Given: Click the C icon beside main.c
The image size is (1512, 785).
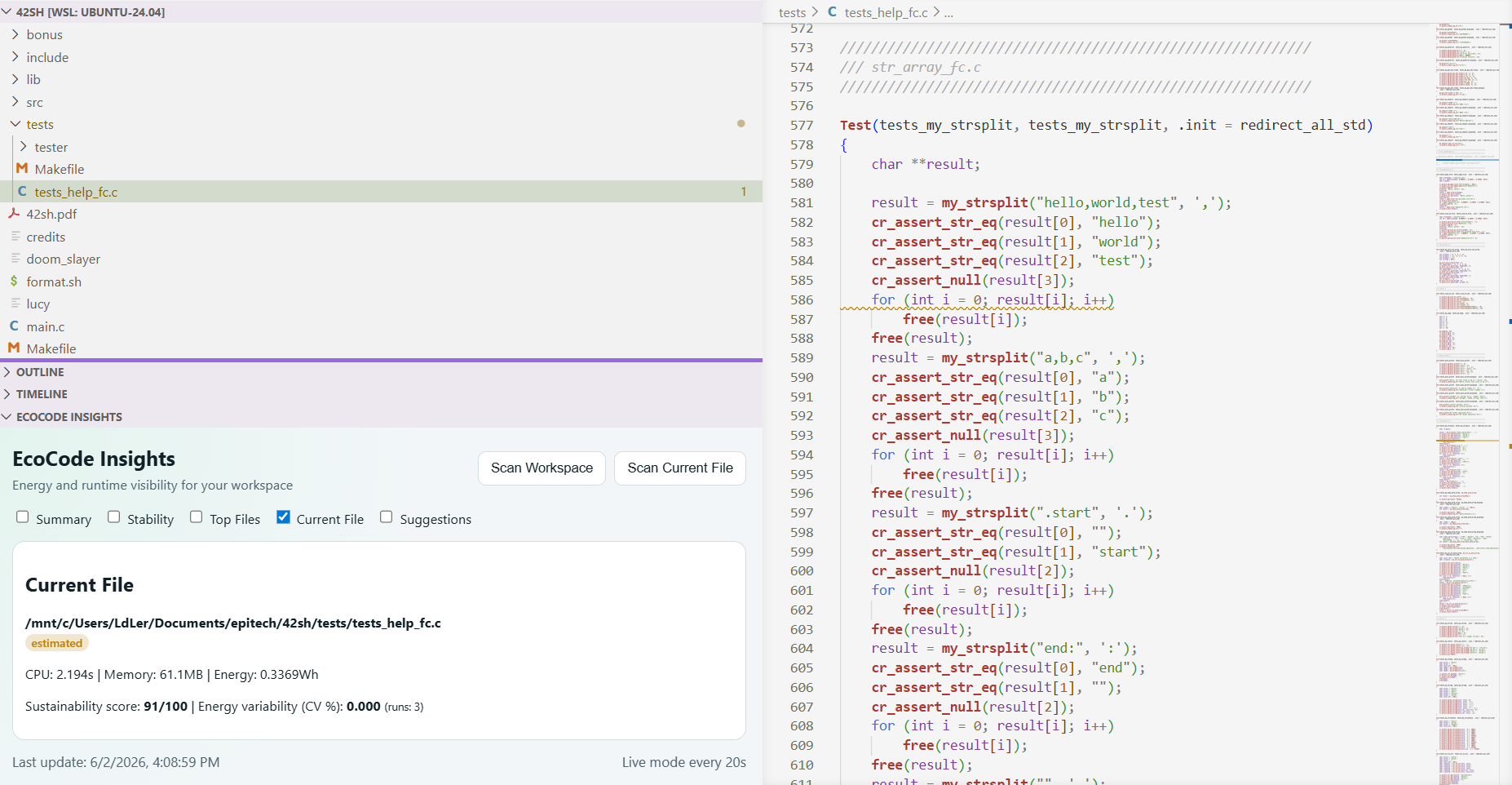Looking at the screenshot, I should click(x=14, y=326).
